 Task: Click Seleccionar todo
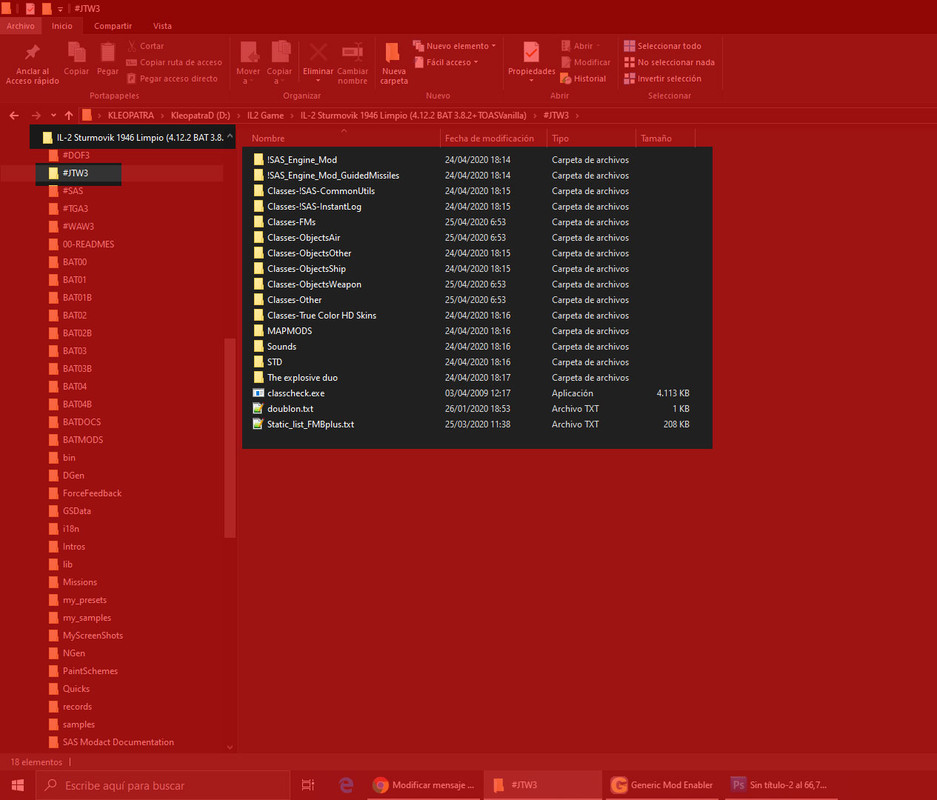(662, 46)
